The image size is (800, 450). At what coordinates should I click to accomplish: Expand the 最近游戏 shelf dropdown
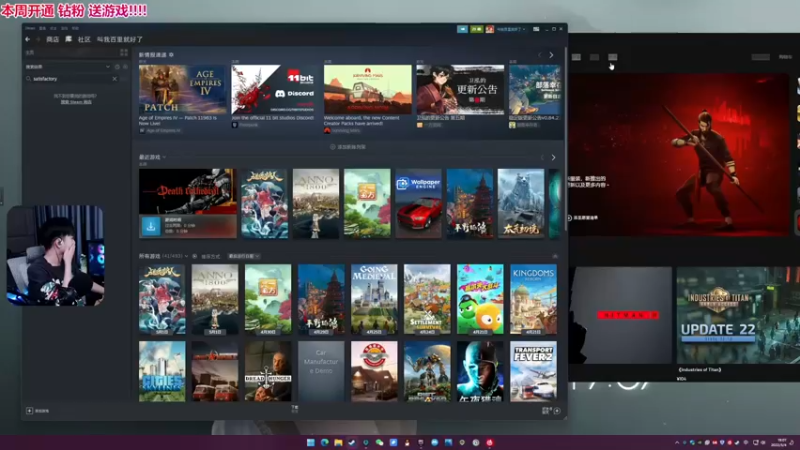coord(164,157)
